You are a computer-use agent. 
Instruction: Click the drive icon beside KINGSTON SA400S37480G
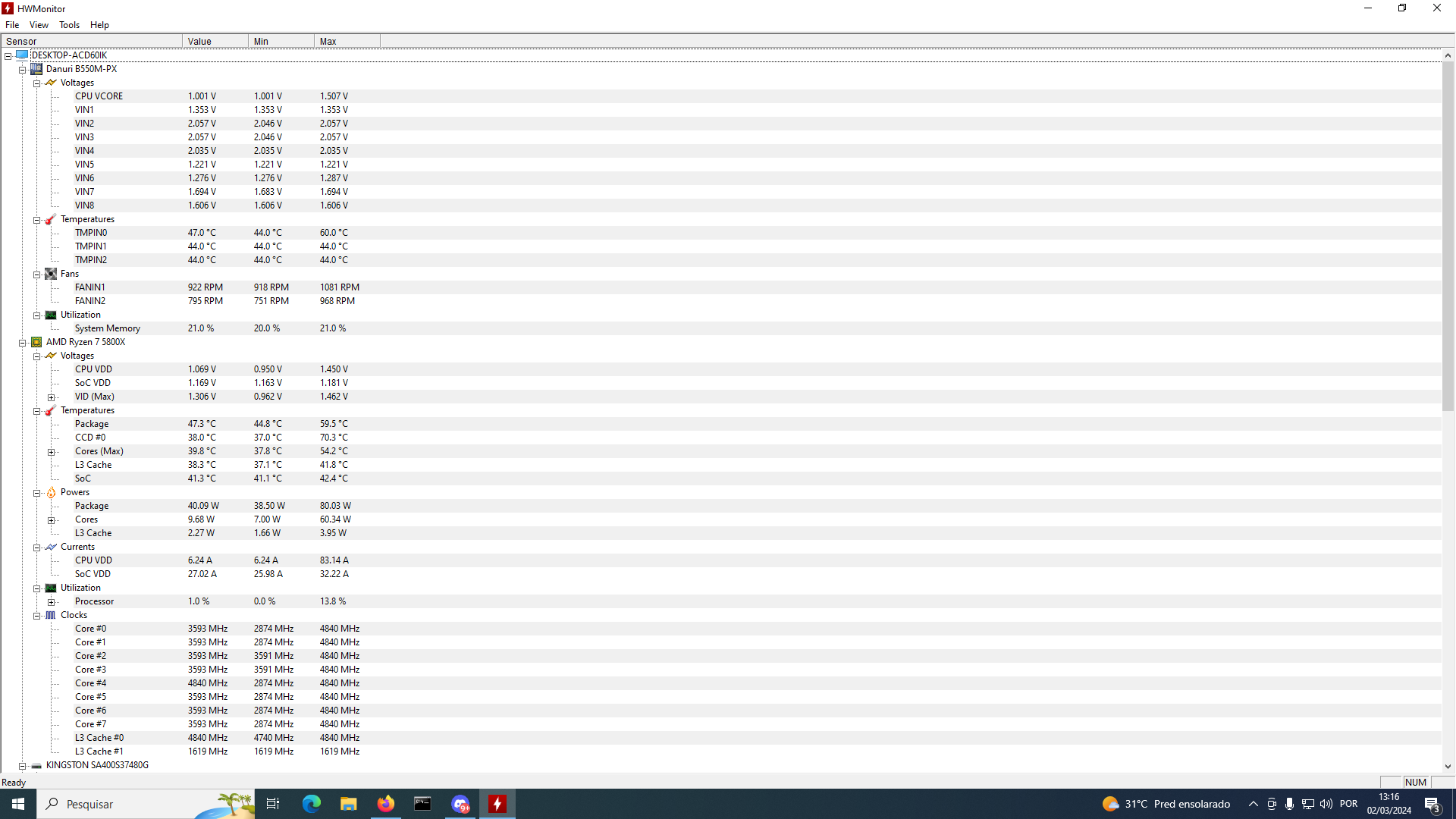click(x=36, y=765)
